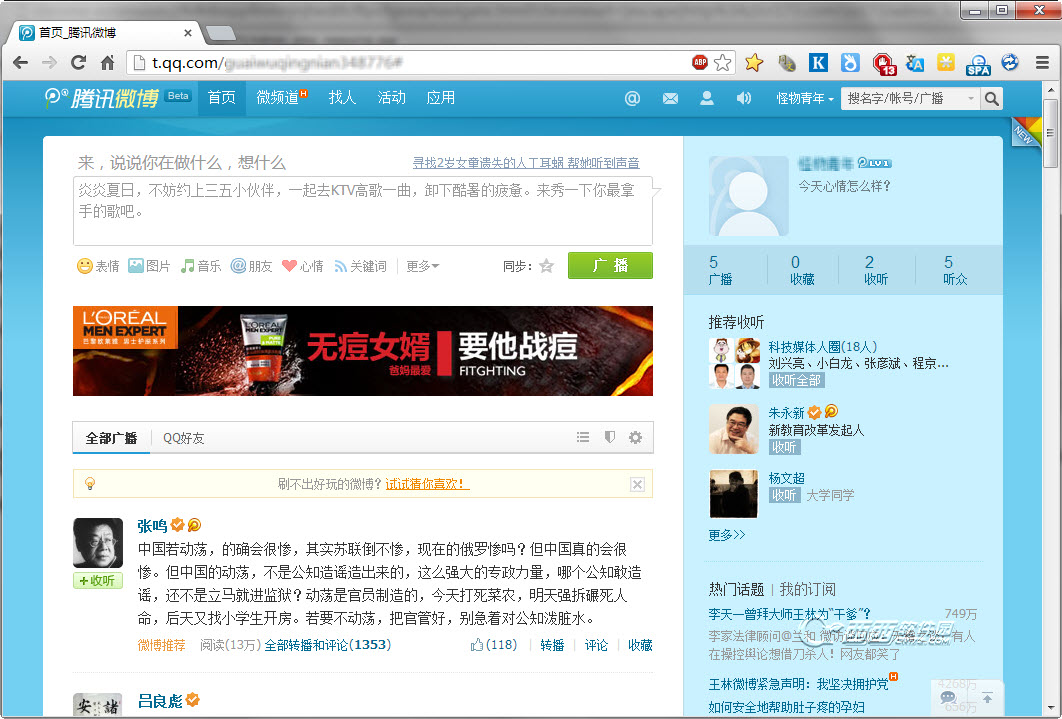Screen dimensions: 1062x719
Task: Mention a friend with 朋友
Action: coord(251,266)
